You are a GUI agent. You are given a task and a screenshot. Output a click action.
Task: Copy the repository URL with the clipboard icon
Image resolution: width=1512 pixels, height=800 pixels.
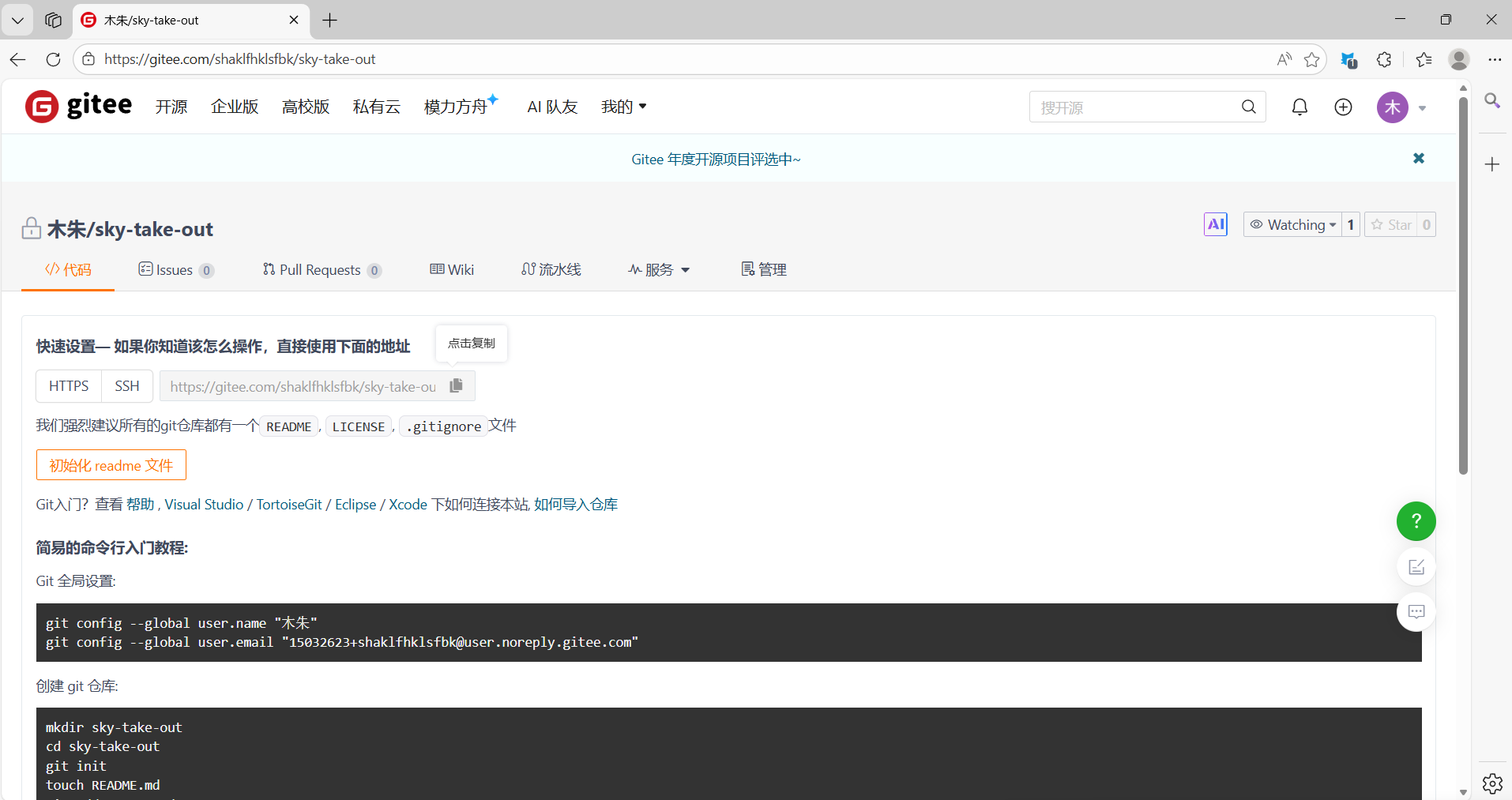456,385
